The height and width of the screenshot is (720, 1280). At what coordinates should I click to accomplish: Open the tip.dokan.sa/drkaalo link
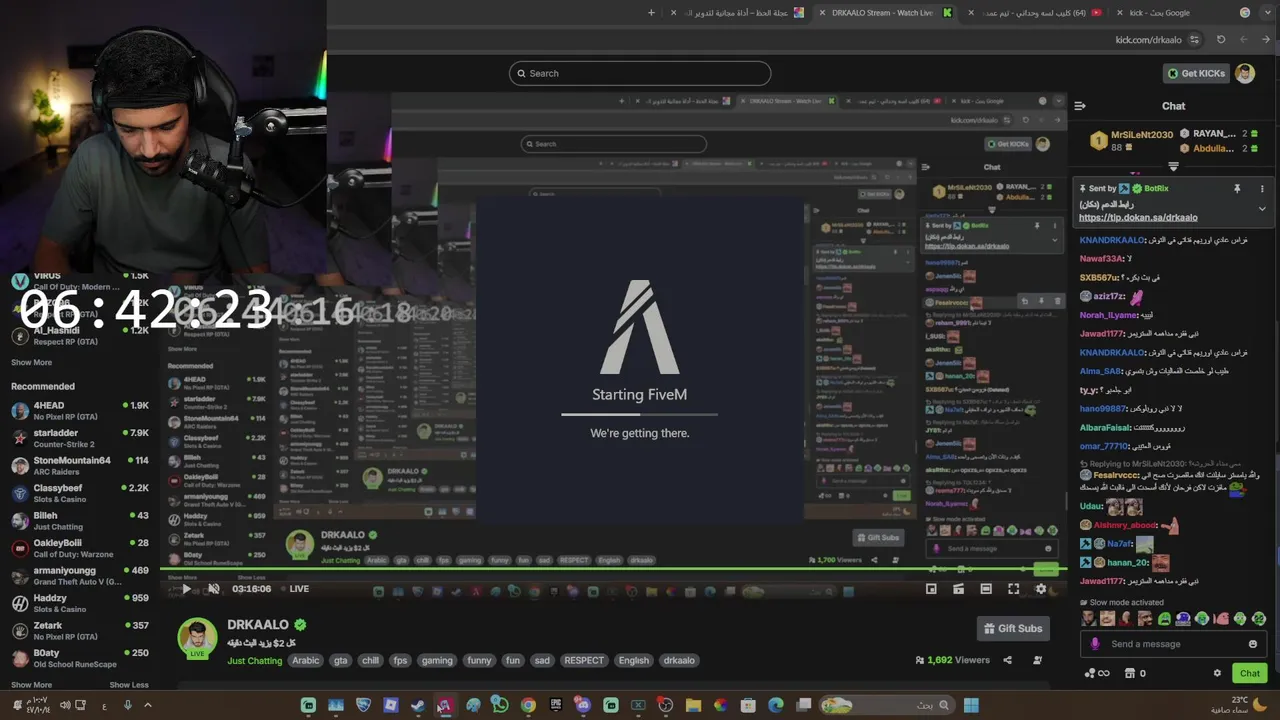(1138, 217)
